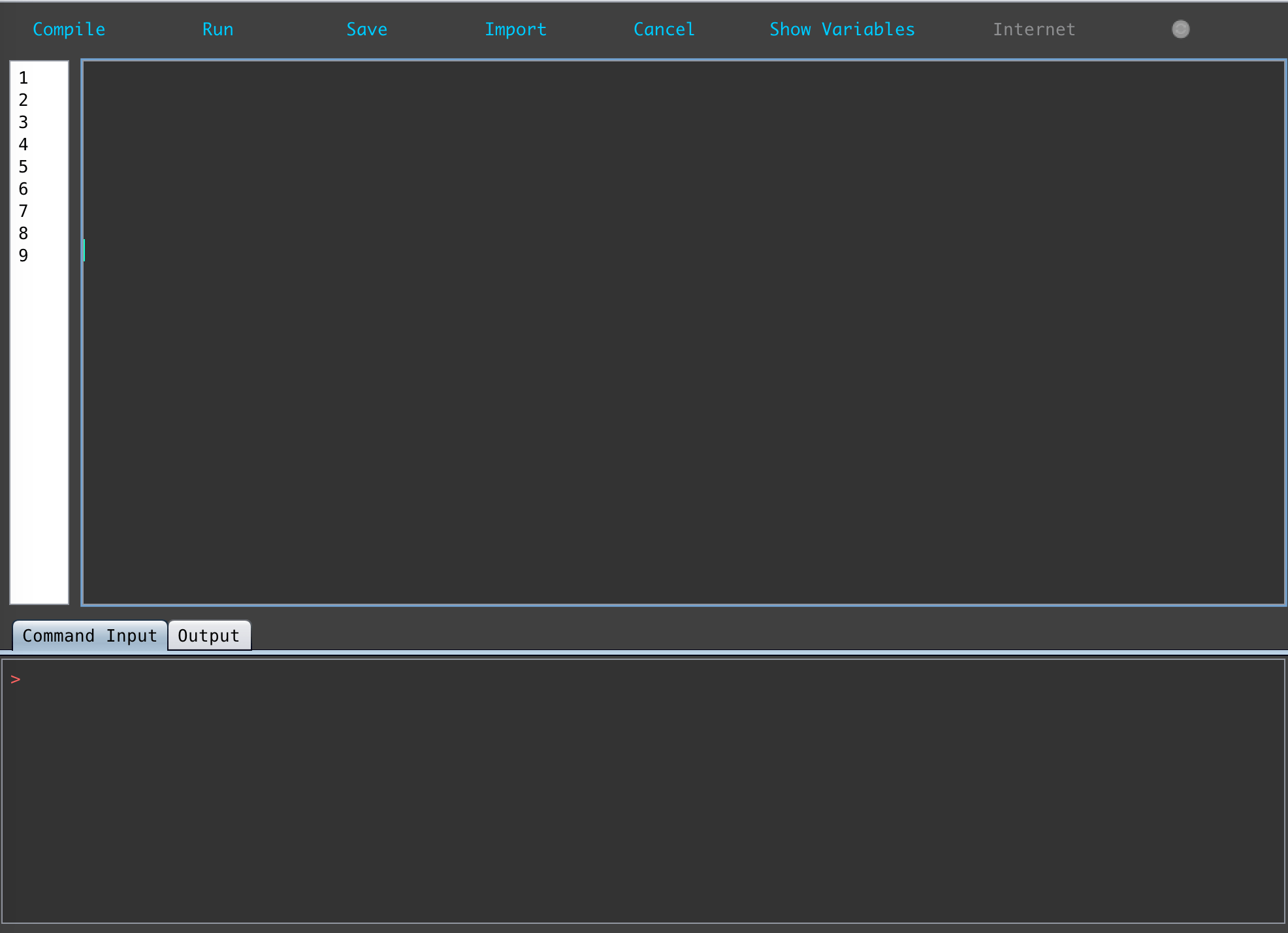Image resolution: width=1288 pixels, height=933 pixels.
Task: Click the status indicator icon top right
Action: (x=1180, y=29)
